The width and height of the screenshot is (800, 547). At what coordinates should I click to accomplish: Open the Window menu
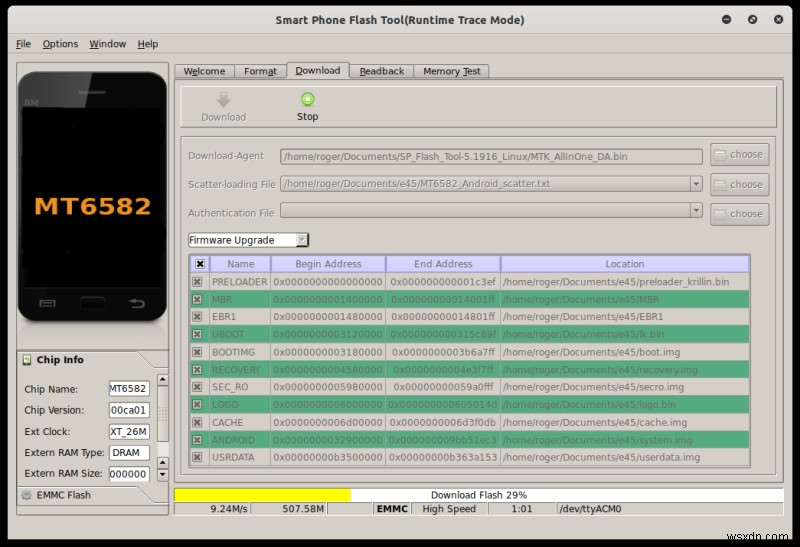pos(108,44)
